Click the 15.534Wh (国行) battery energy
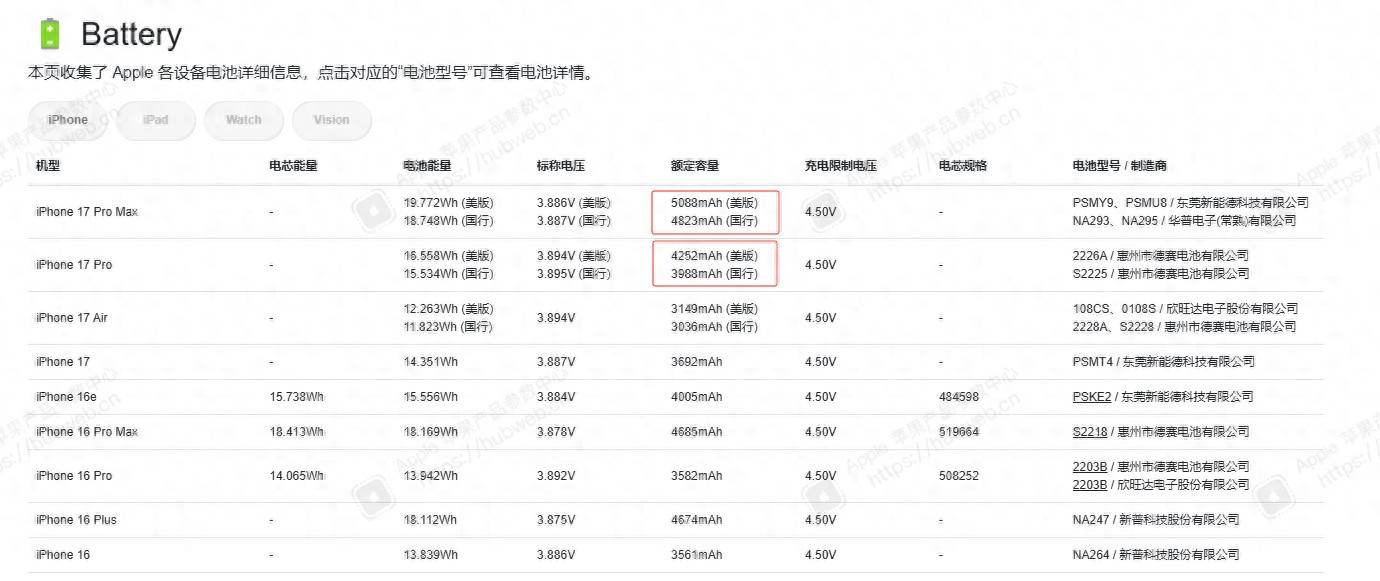 click(448, 274)
